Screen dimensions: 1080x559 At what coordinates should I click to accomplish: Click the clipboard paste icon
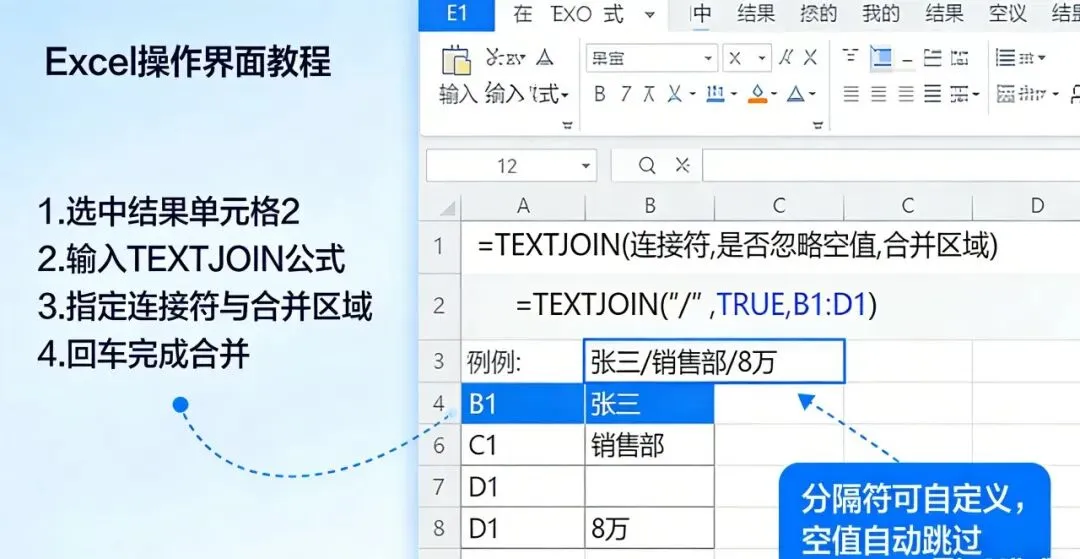point(457,61)
